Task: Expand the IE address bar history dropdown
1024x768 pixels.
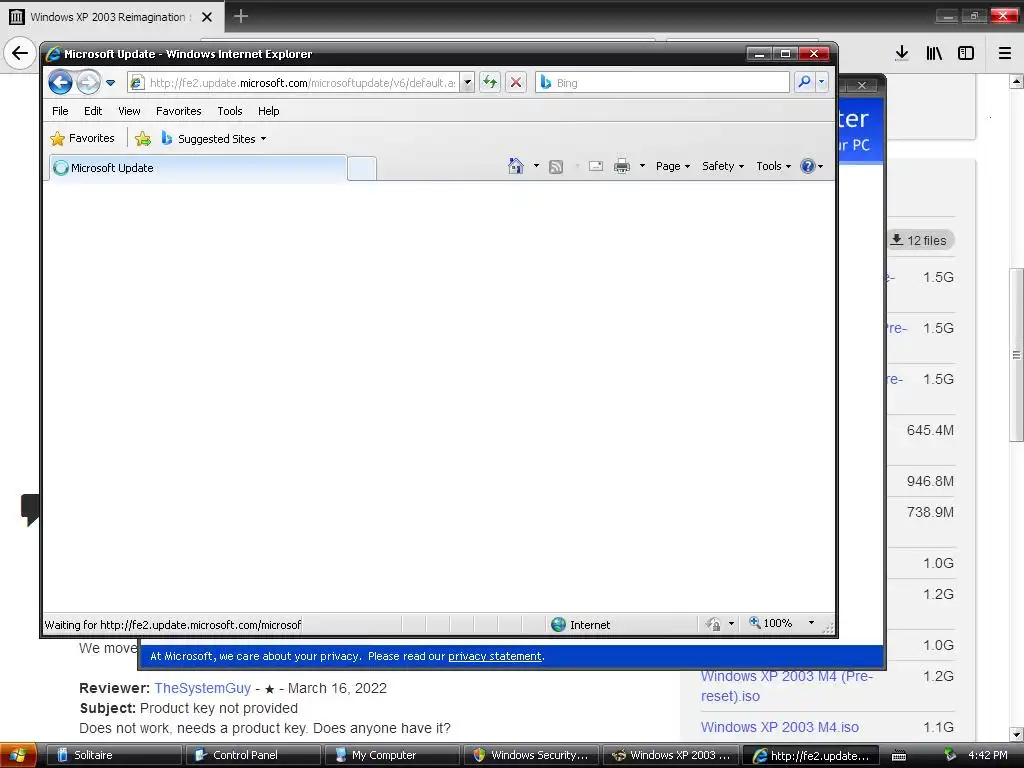Action: [x=467, y=83]
